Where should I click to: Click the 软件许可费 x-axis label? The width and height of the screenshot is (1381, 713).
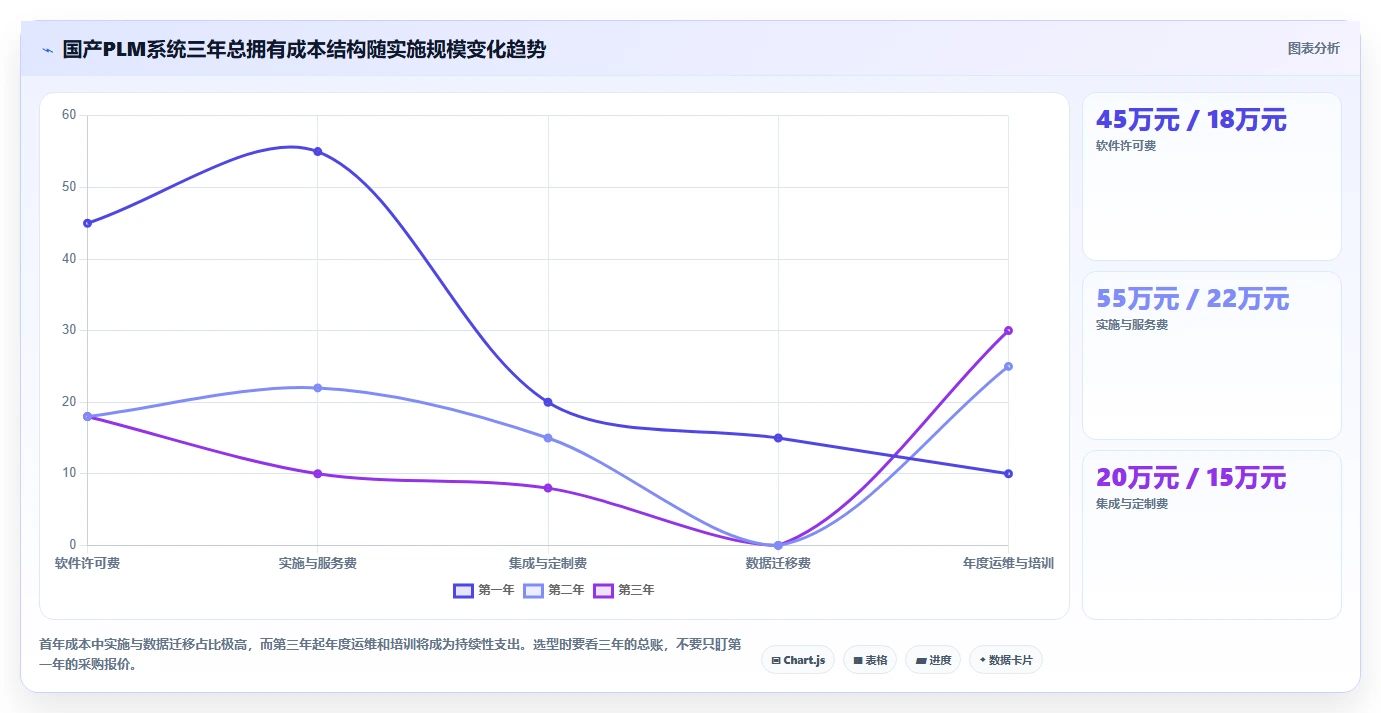(88, 564)
